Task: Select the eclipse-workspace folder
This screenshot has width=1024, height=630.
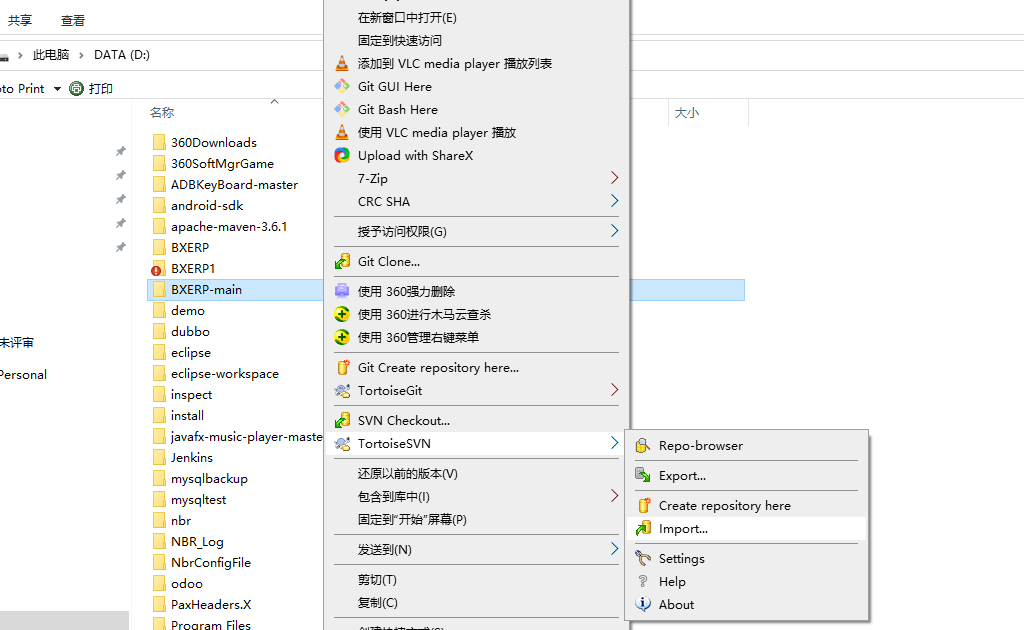Action: [225, 374]
